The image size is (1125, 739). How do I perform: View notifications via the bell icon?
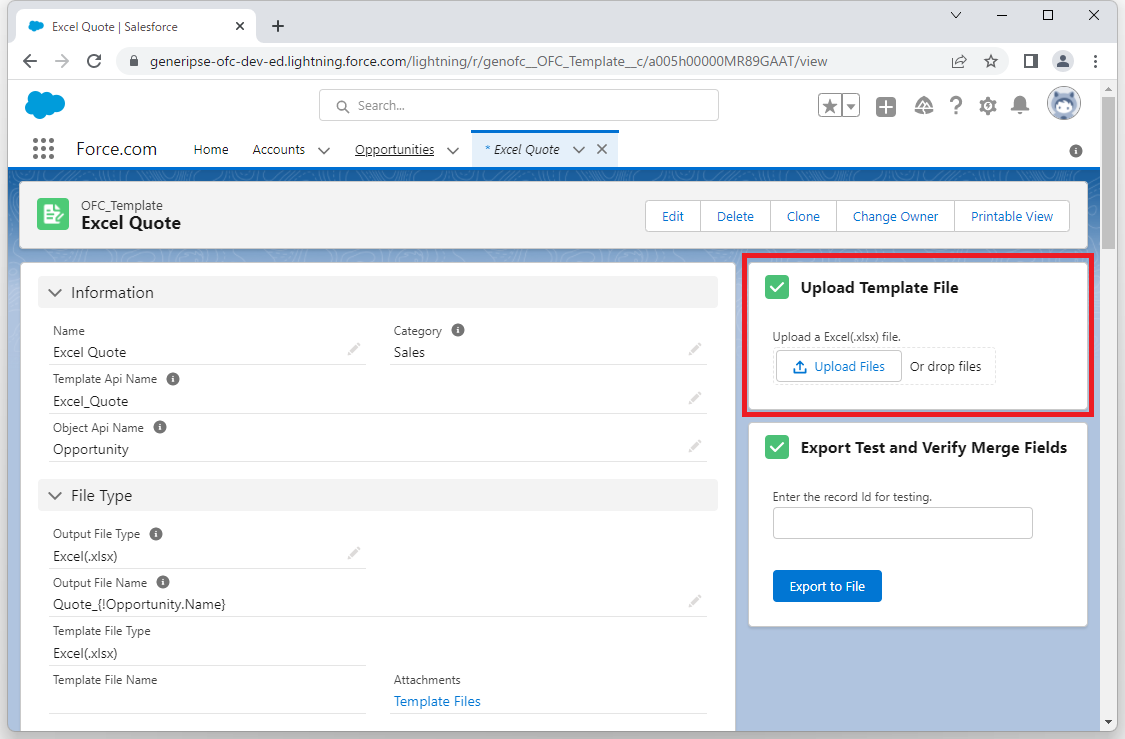[1020, 105]
